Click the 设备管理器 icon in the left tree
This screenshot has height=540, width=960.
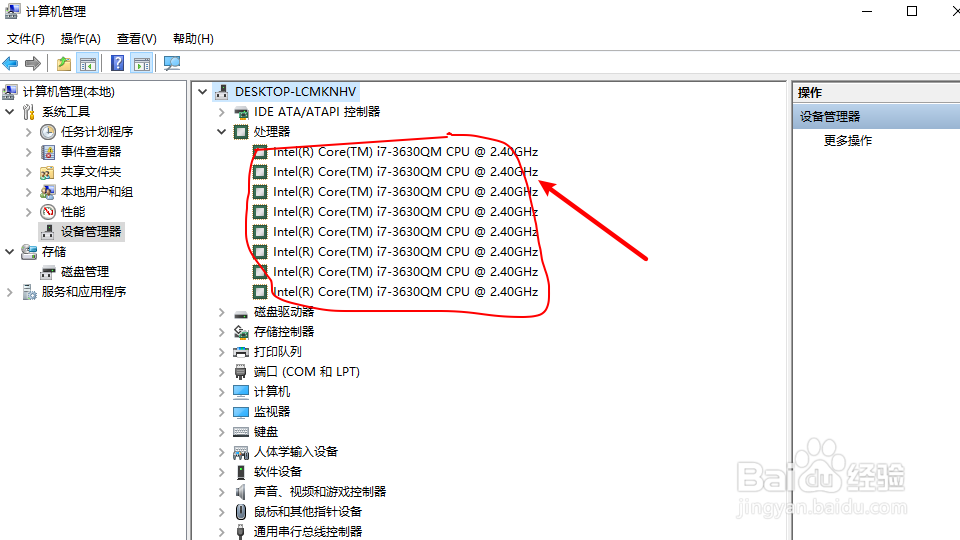[48, 231]
